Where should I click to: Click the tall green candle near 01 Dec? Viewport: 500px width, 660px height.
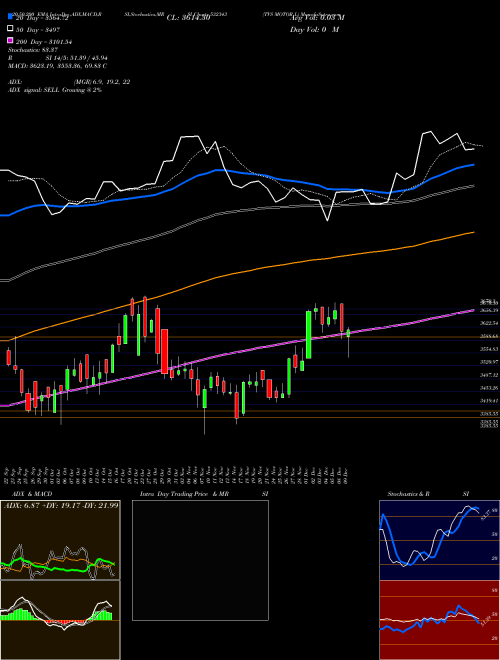click(309, 335)
